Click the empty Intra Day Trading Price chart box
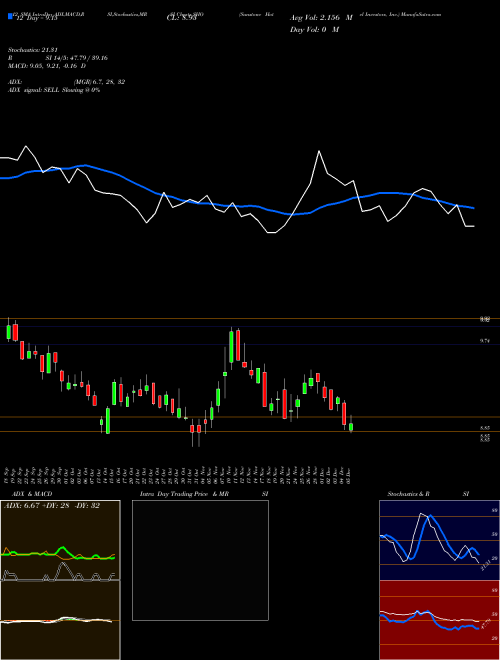This screenshot has width=500, height=660. tap(200, 560)
